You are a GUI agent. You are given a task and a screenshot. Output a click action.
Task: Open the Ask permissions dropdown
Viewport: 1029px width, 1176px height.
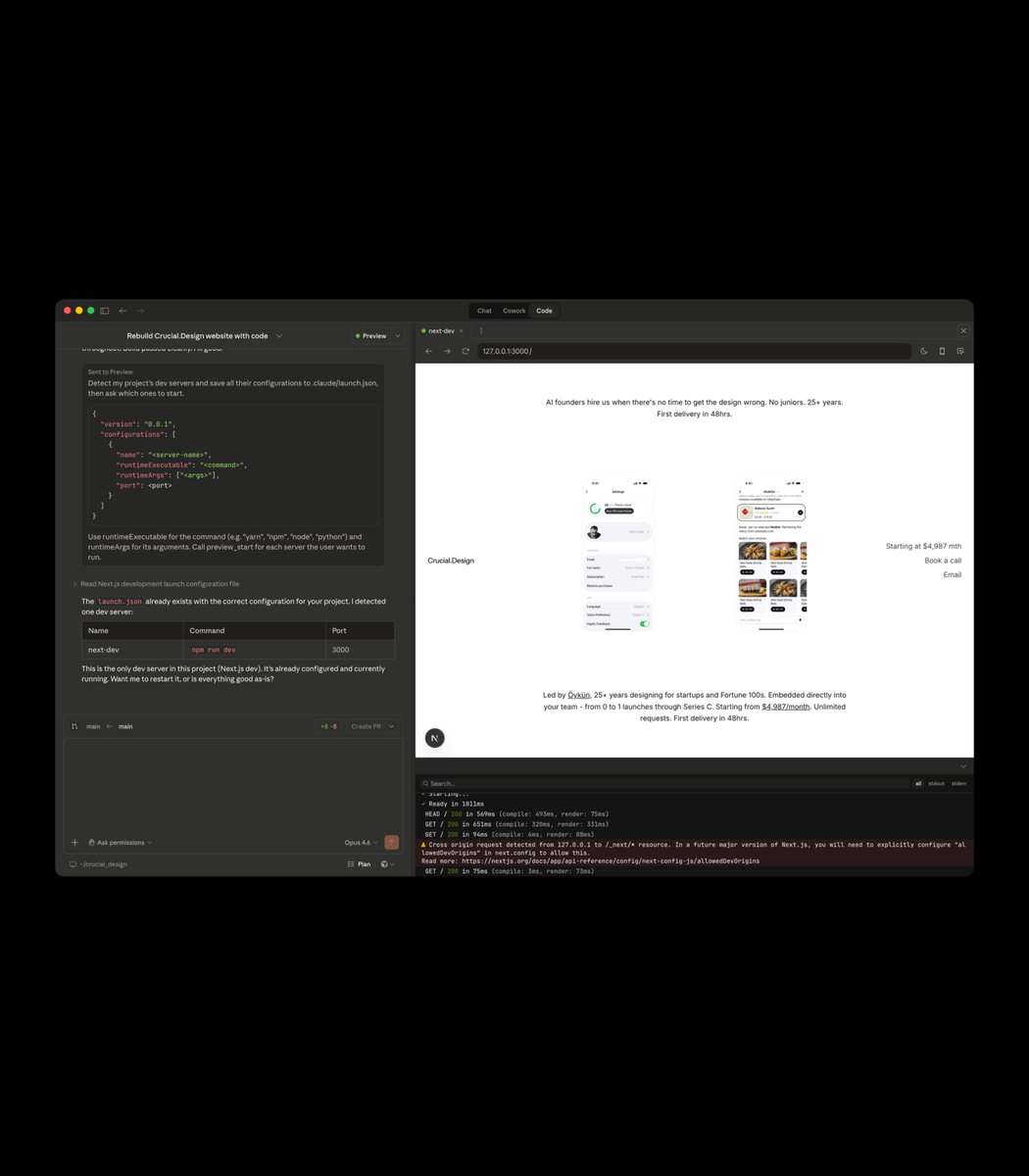coord(120,843)
